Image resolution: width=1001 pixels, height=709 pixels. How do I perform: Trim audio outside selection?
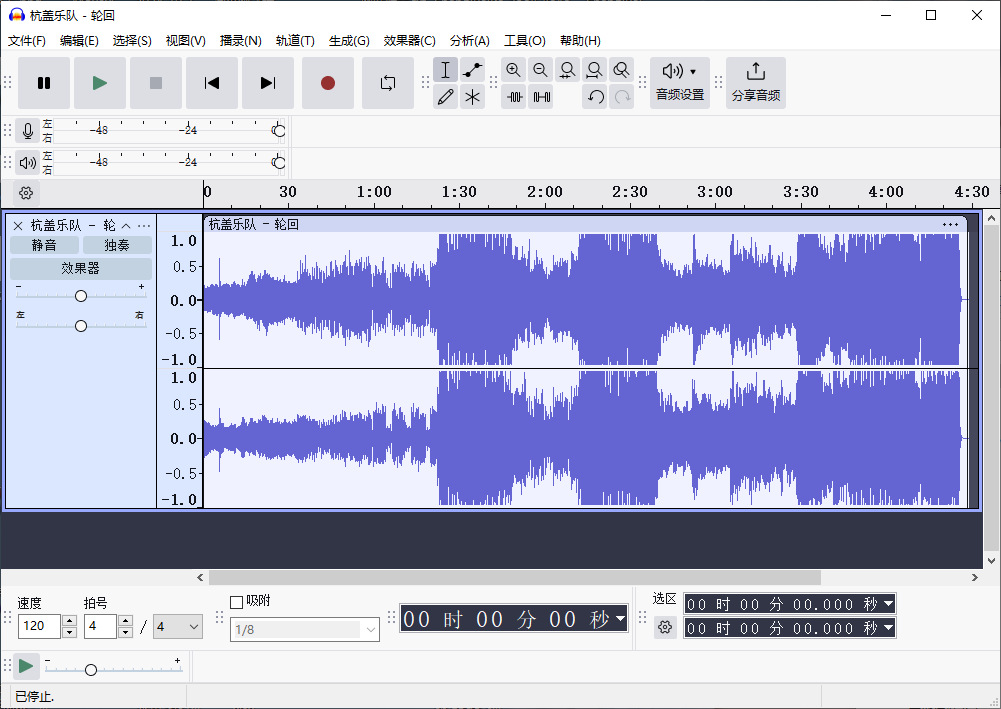click(x=514, y=97)
